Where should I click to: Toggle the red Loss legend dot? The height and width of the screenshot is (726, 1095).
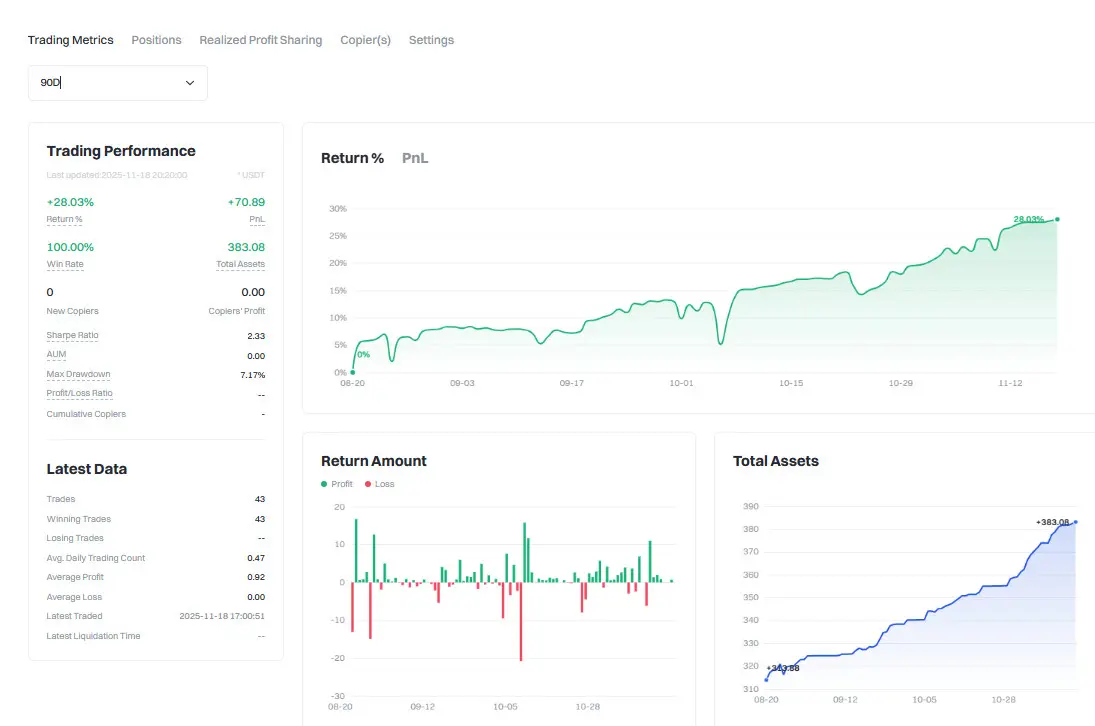pos(368,484)
